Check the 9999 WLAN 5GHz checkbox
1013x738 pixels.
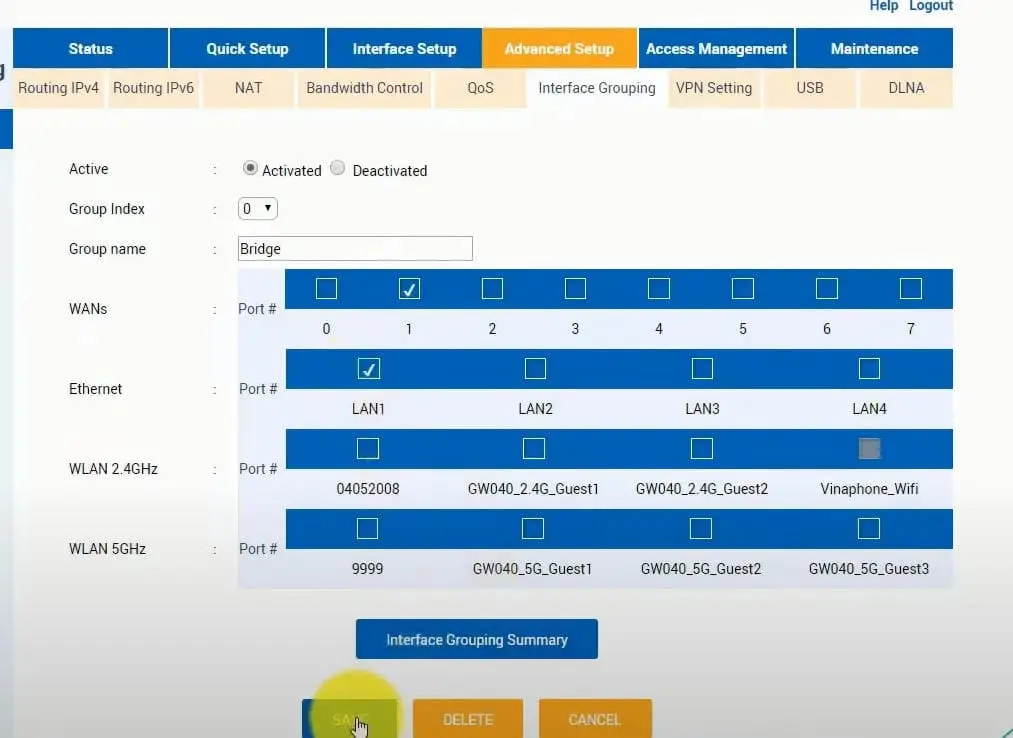(x=367, y=529)
